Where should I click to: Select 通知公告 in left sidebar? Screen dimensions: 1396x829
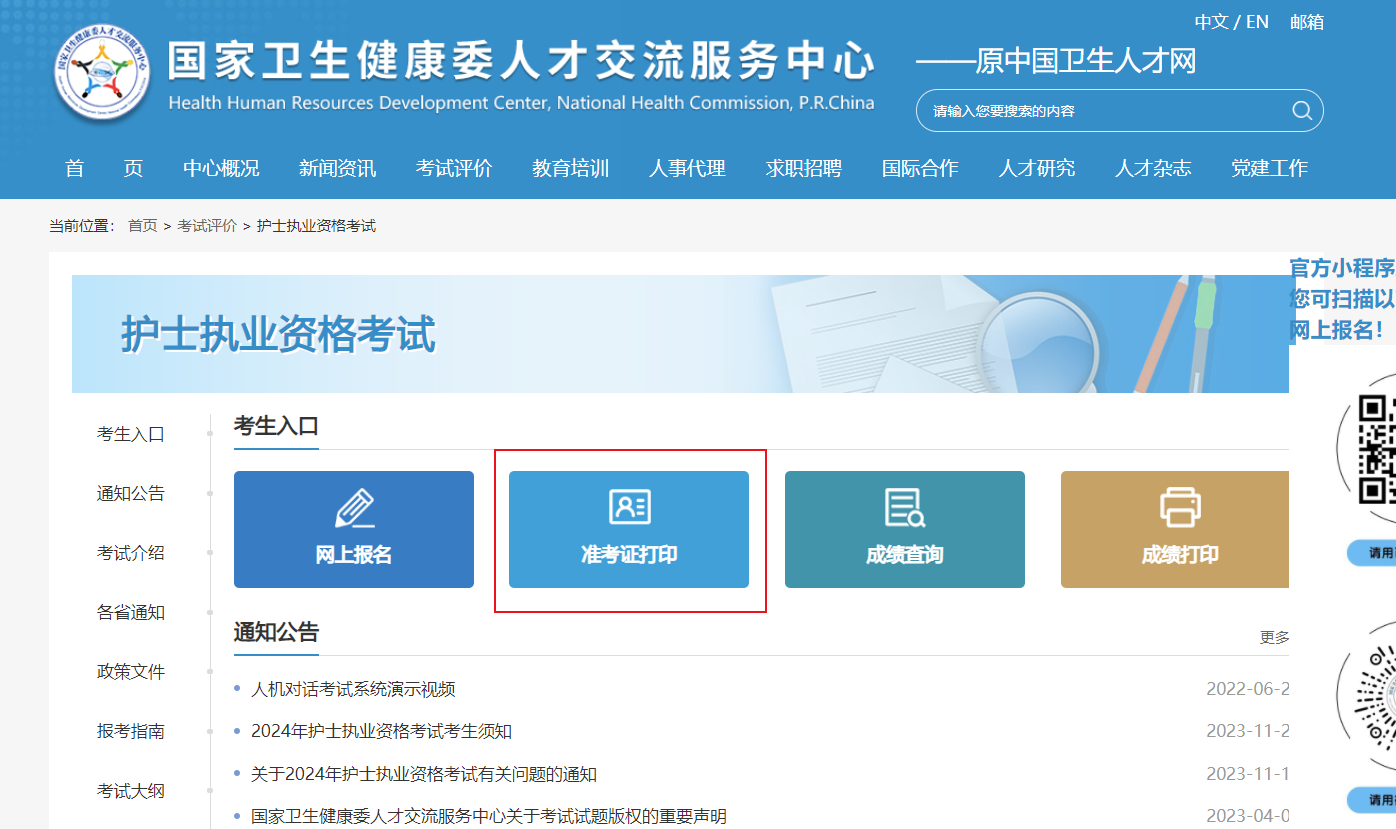131,493
